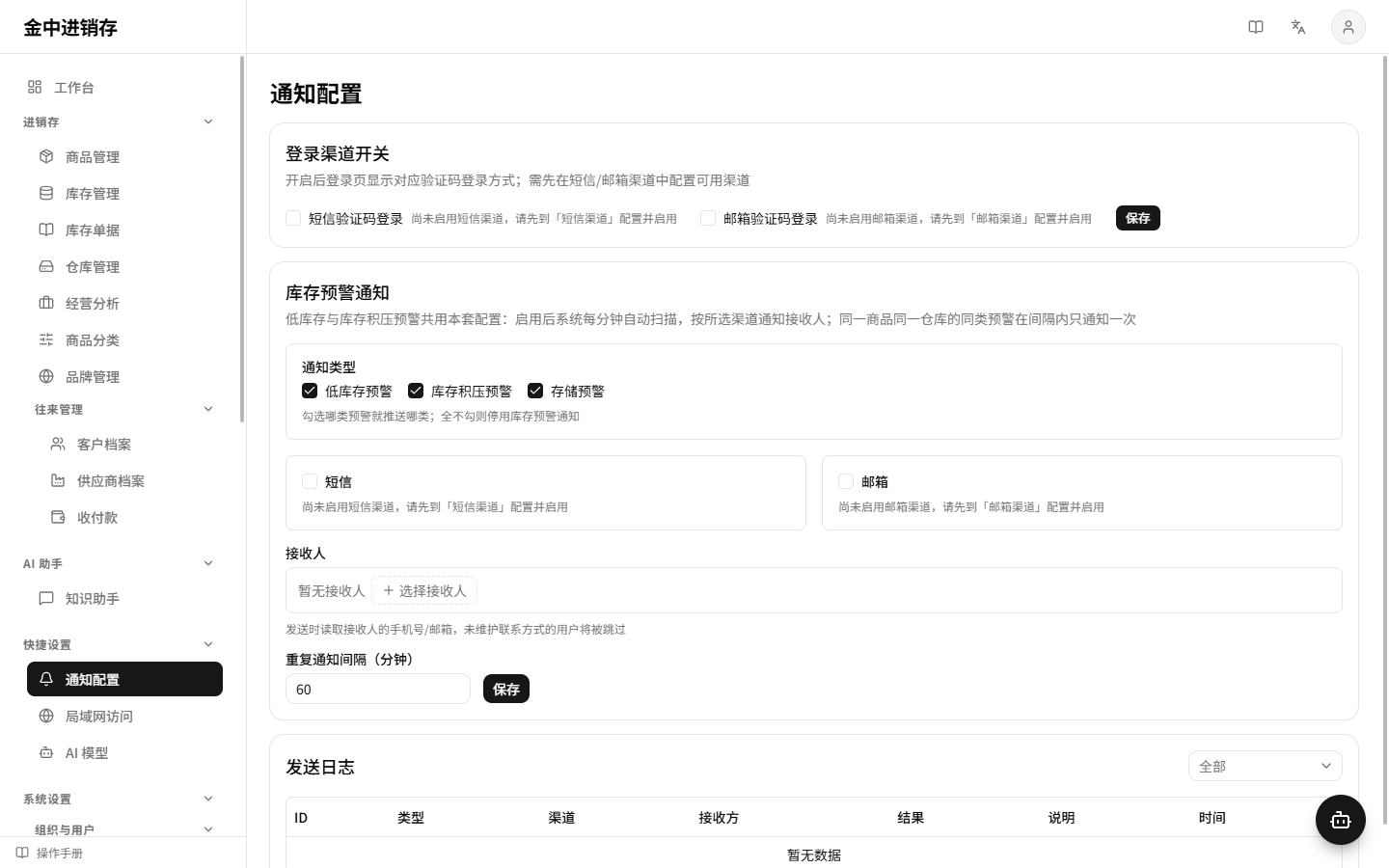Tick the 邮箱 channel checkbox
The width and height of the screenshot is (1389, 868).
[x=846, y=481]
